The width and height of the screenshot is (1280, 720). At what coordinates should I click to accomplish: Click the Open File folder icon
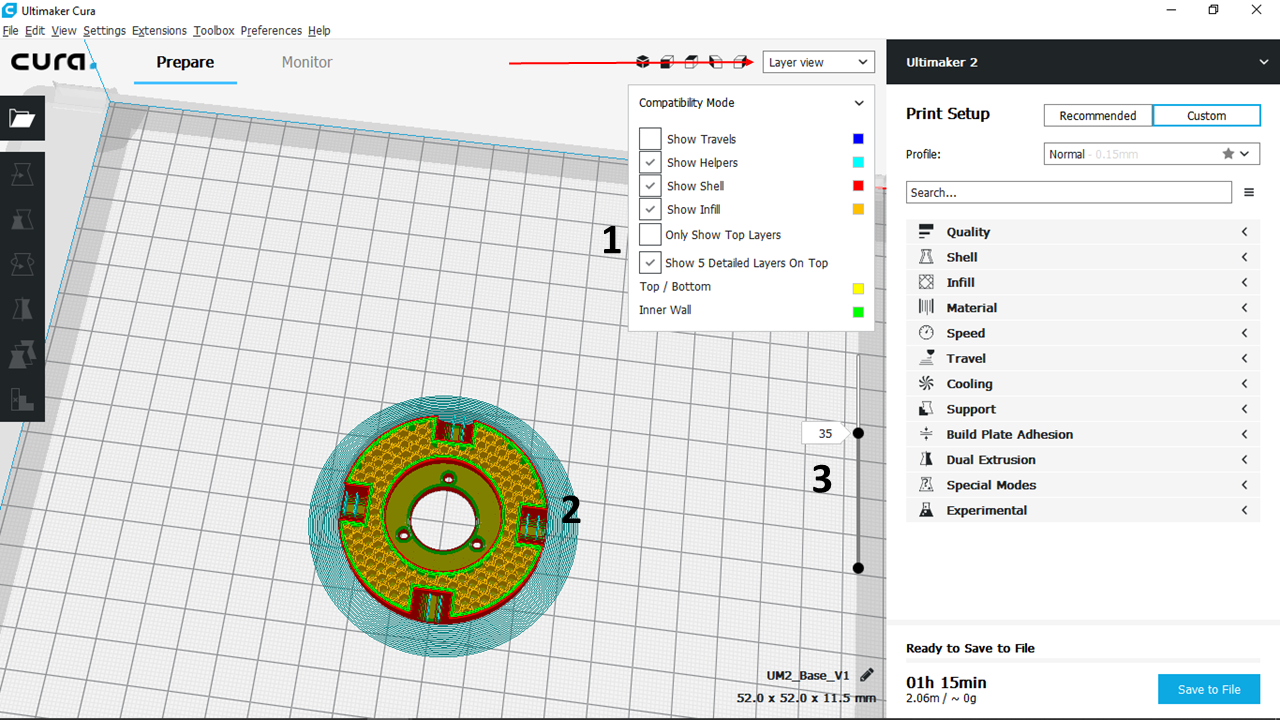22,119
